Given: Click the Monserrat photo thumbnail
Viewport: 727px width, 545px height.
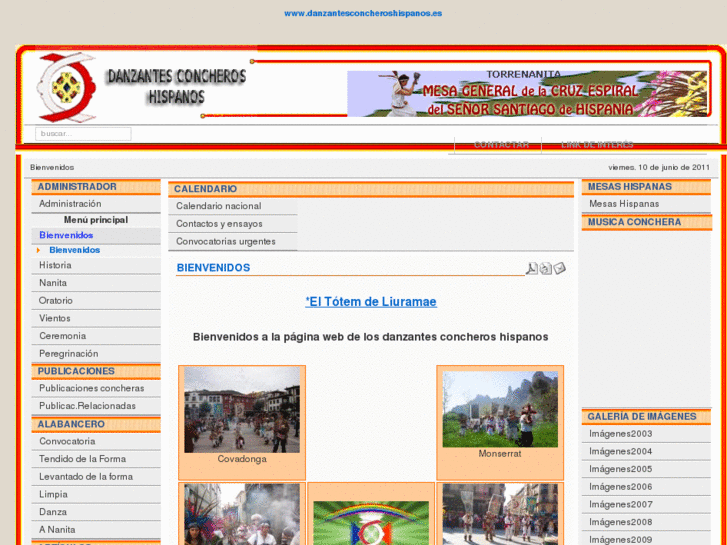Looking at the screenshot, I should click(x=500, y=409).
